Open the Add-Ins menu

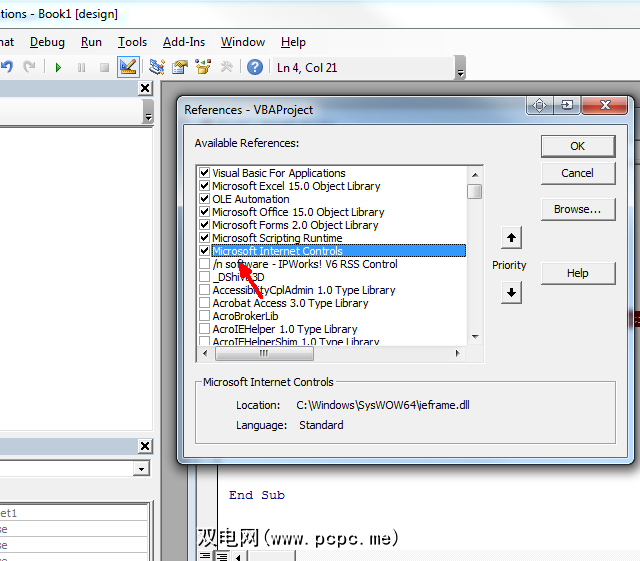pos(184,42)
